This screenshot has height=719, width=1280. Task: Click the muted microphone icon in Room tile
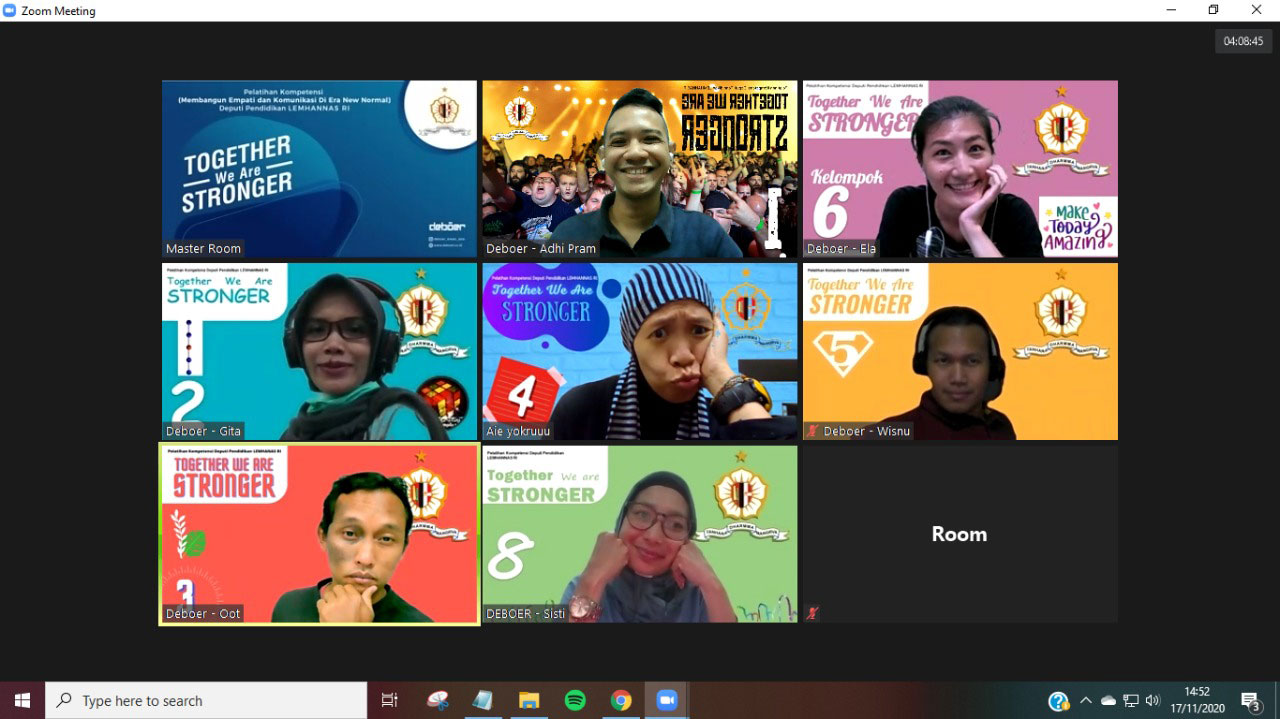point(812,613)
